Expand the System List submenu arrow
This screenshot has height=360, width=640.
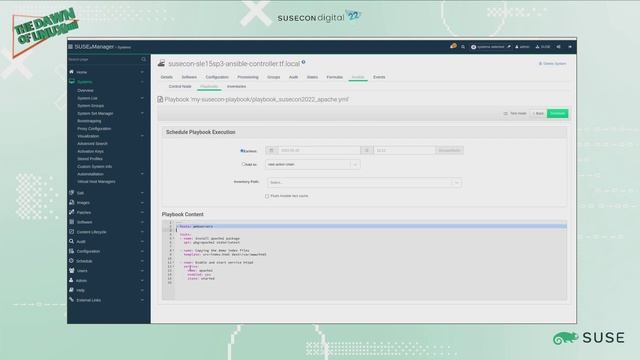[142, 98]
